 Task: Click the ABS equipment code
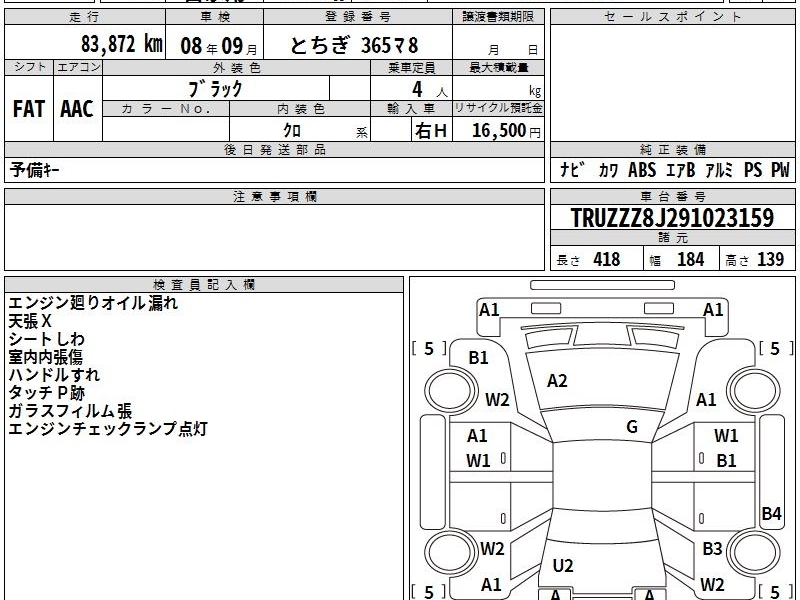(642, 169)
